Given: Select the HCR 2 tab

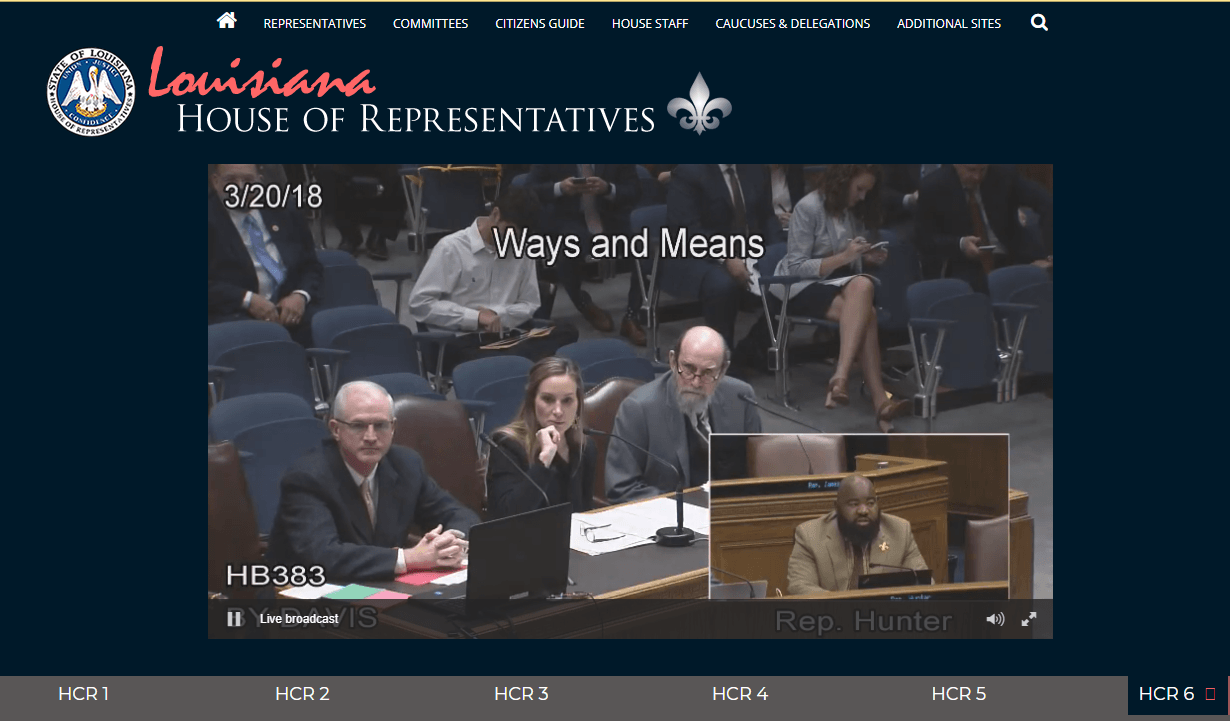Looking at the screenshot, I should 302,694.
